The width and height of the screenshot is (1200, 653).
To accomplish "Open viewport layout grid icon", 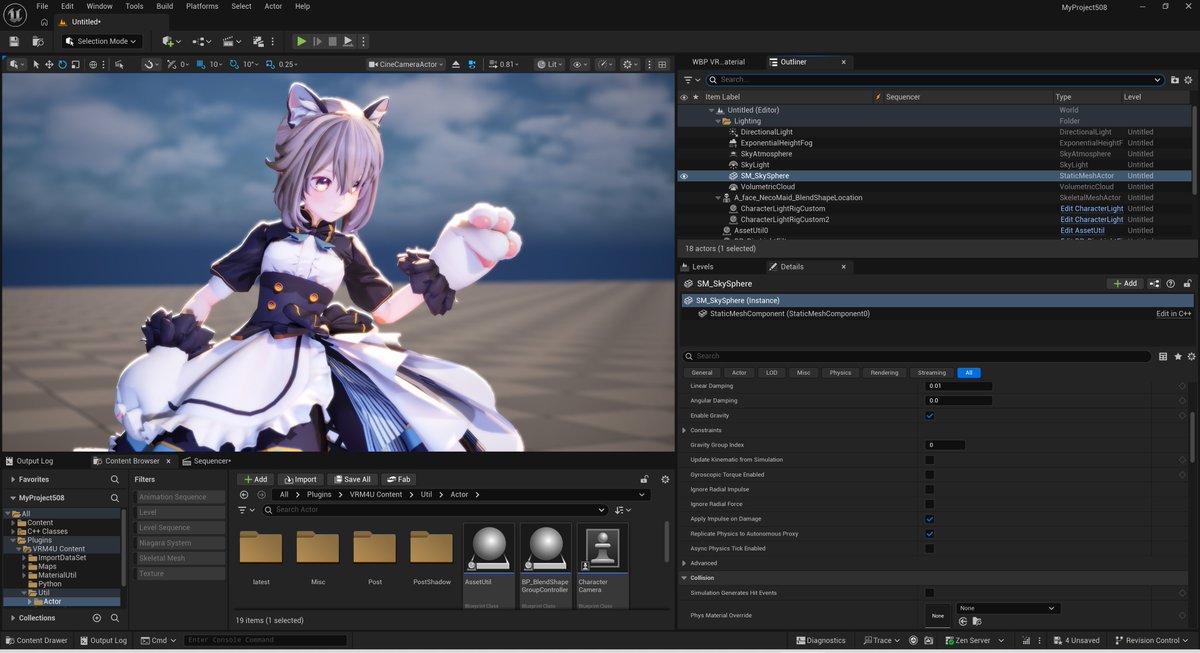I will [x=661, y=64].
